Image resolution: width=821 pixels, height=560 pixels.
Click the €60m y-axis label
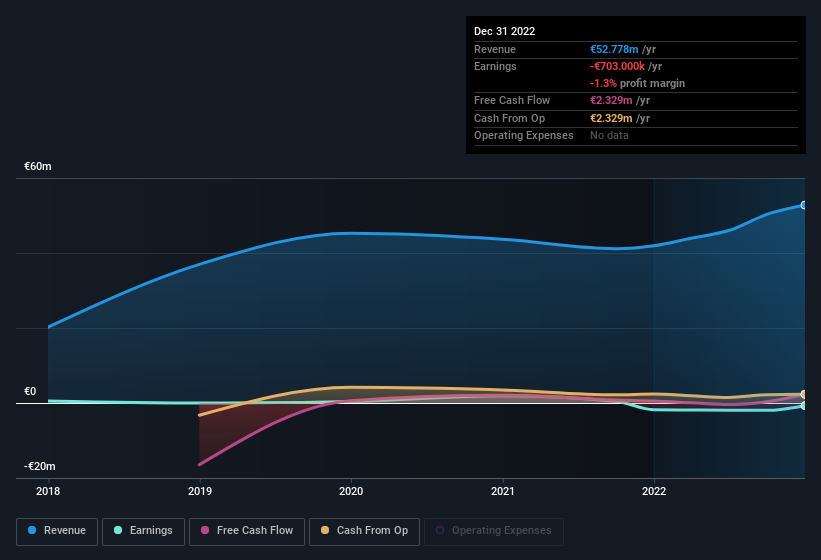click(38, 166)
